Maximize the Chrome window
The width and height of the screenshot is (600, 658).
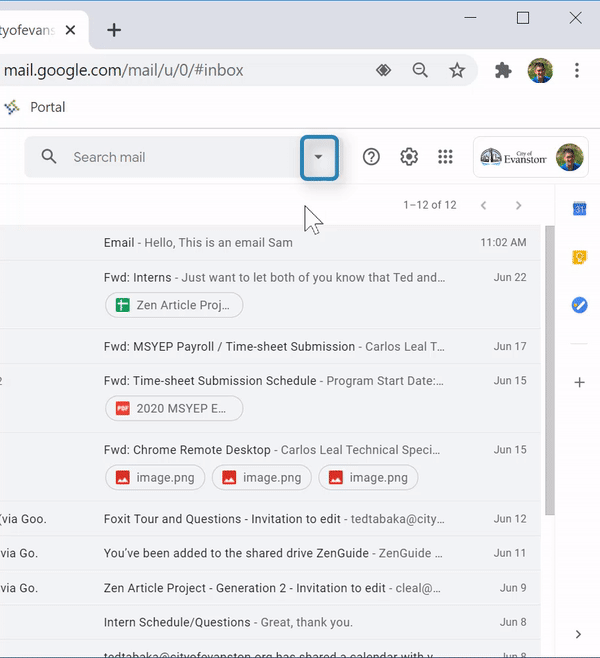pyautogui.click(x=523, y=18)
